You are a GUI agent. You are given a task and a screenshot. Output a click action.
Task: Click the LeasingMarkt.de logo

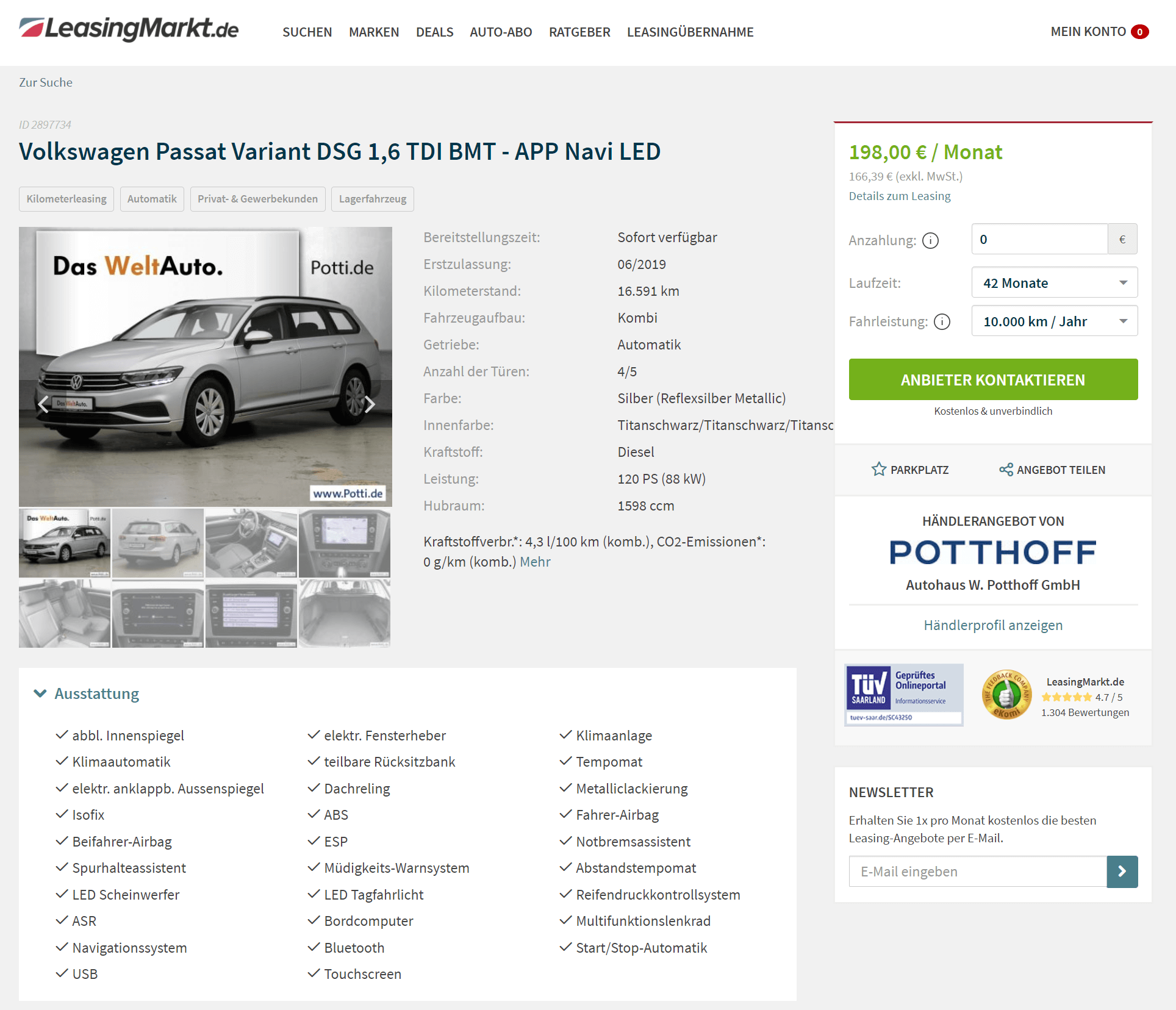(129, 29)
